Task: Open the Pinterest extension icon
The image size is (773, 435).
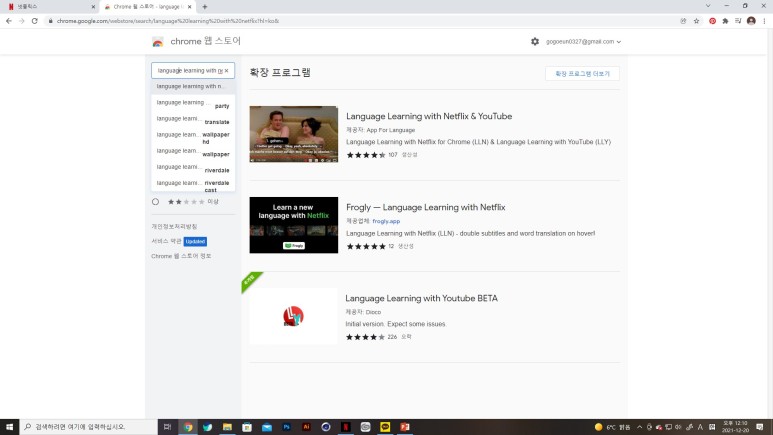Action: coord(712,21)
